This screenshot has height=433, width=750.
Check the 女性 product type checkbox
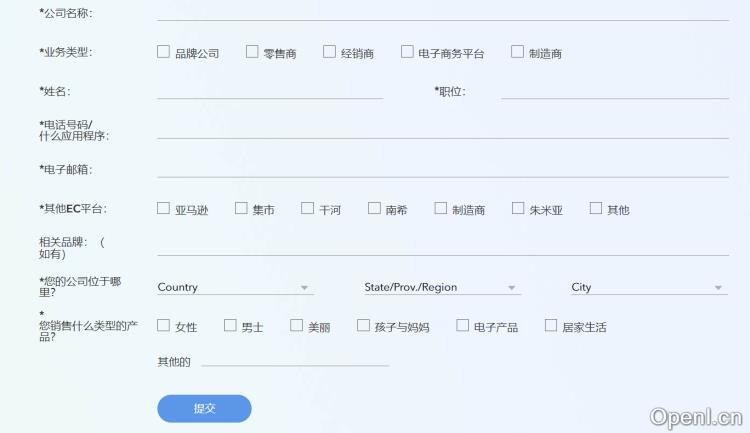(x=164, y=326)
